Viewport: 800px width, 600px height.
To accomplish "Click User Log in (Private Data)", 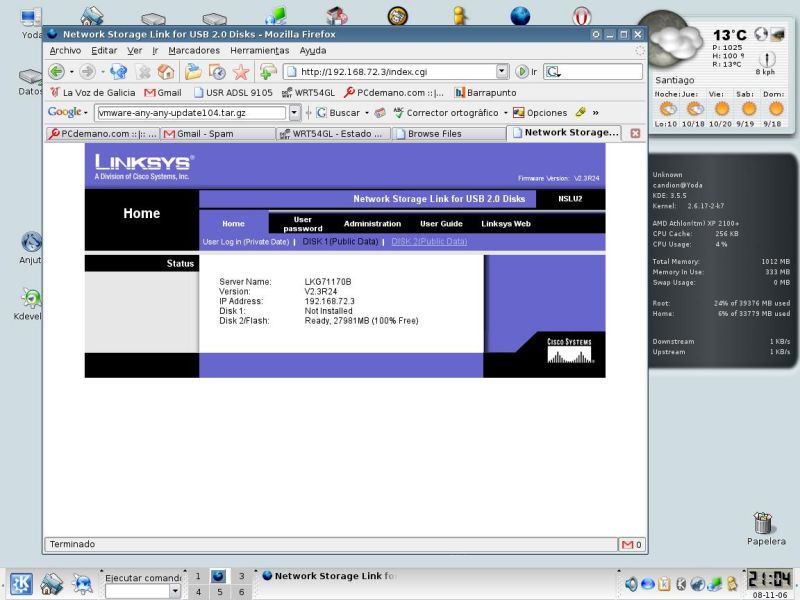I will point(246,241).
